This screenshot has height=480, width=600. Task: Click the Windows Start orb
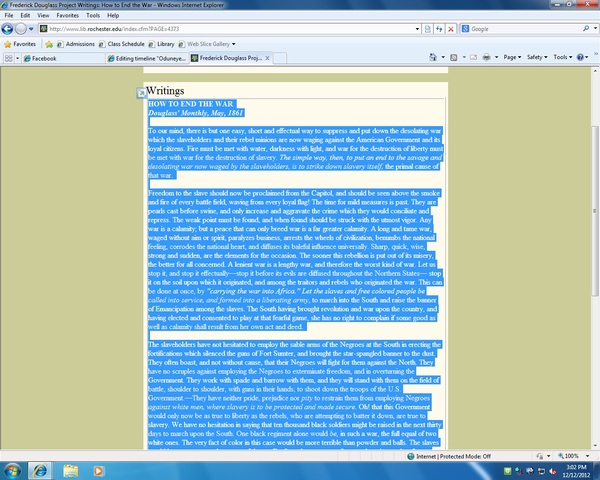tap(11, 470)
